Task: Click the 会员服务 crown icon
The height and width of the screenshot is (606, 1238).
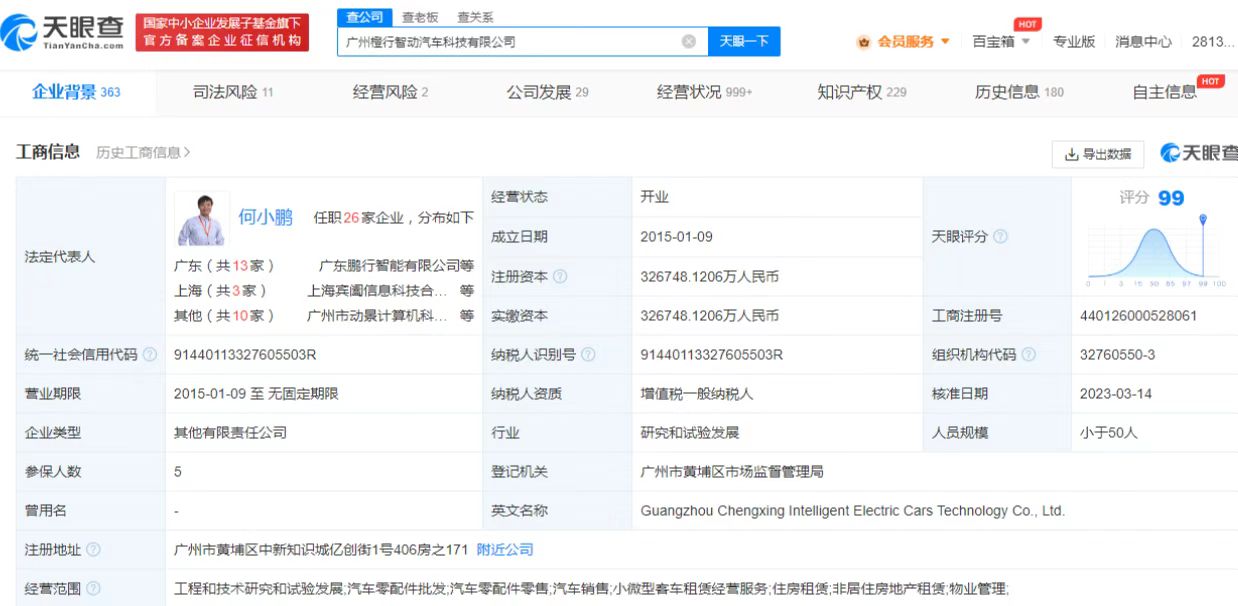Action: coord(864,42)
